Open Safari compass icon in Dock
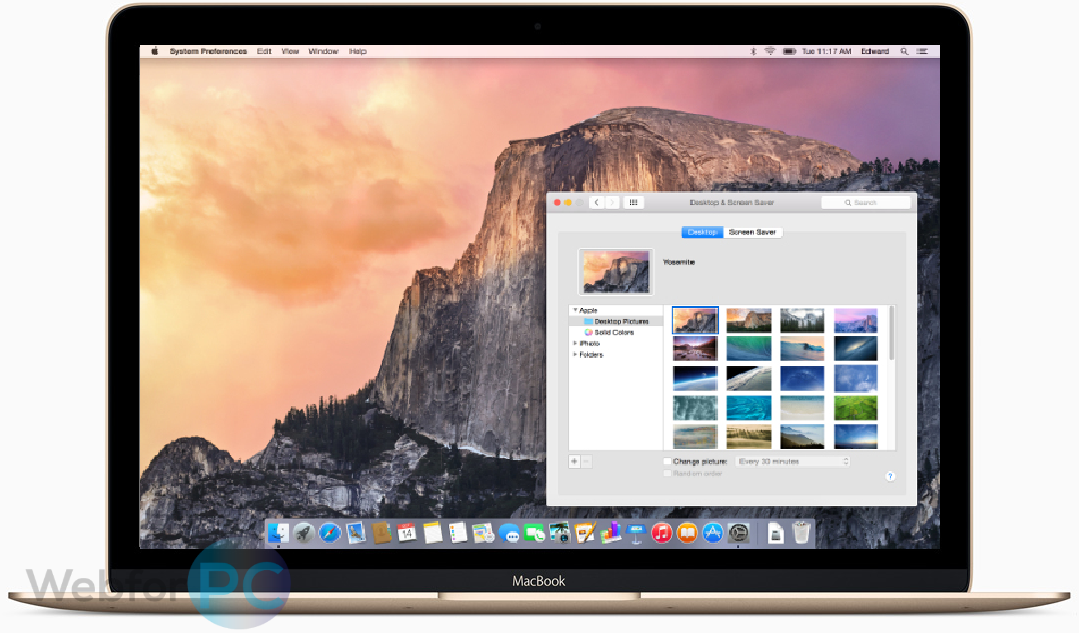The height and width of the screenshot is (633, 1079). pos(330,533)
